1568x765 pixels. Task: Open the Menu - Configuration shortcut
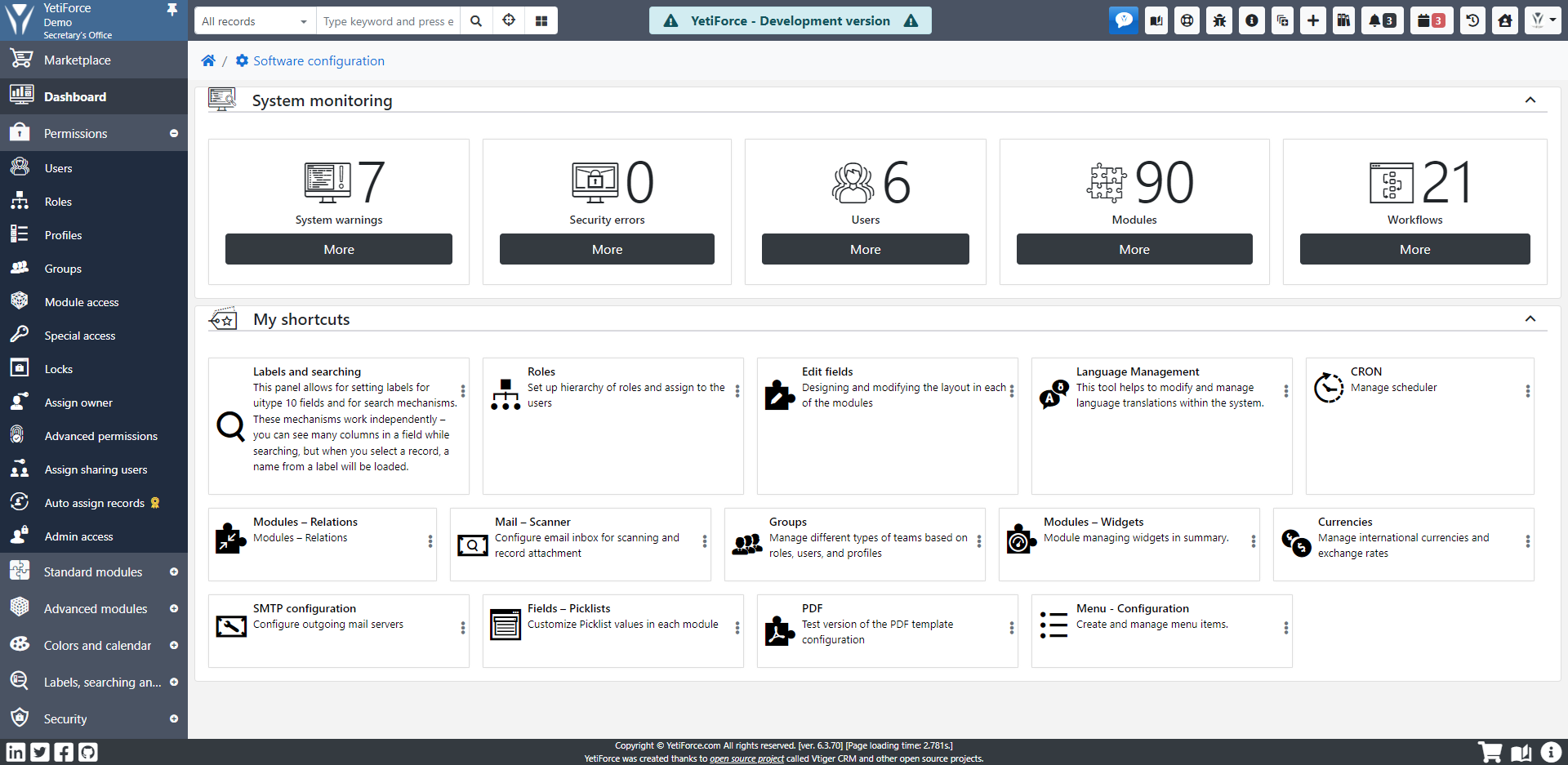coord(1162,631)
